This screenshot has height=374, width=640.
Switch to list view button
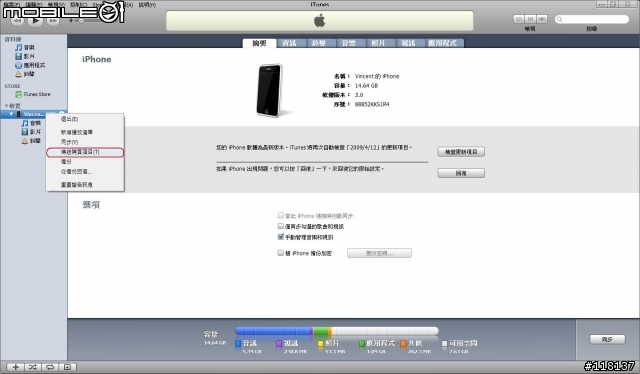518,19
